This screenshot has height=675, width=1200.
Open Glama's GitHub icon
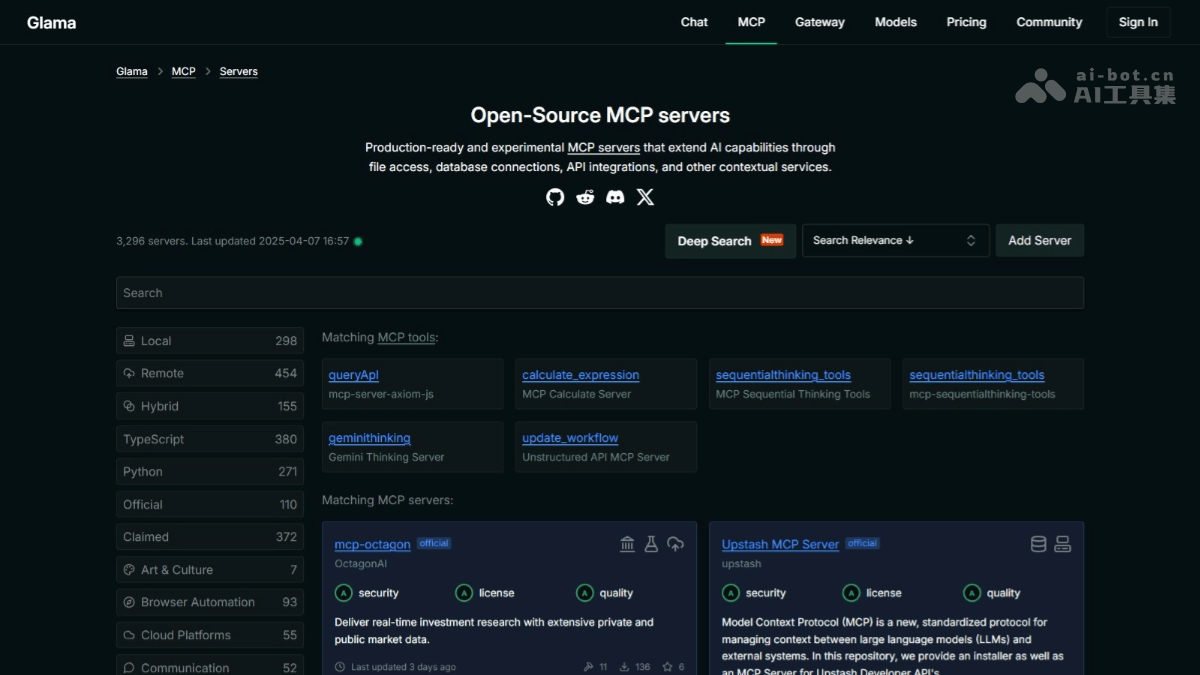tap(555, 197)
